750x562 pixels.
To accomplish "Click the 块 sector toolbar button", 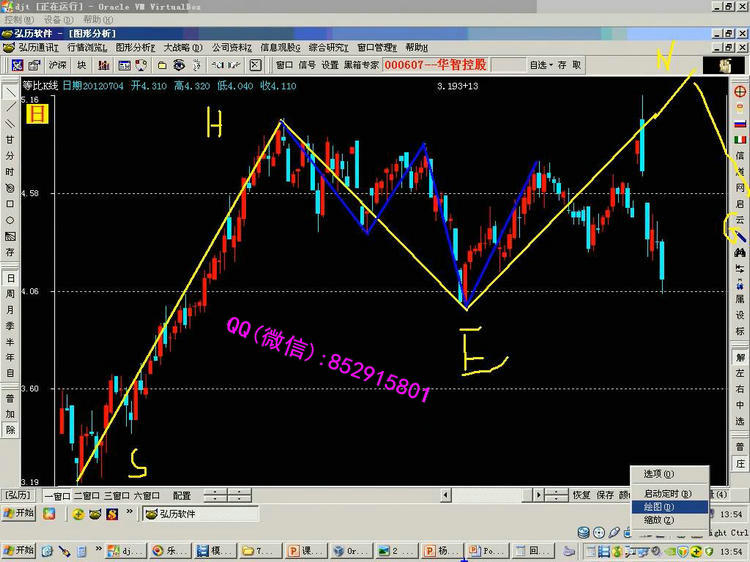I will point(81,65).
